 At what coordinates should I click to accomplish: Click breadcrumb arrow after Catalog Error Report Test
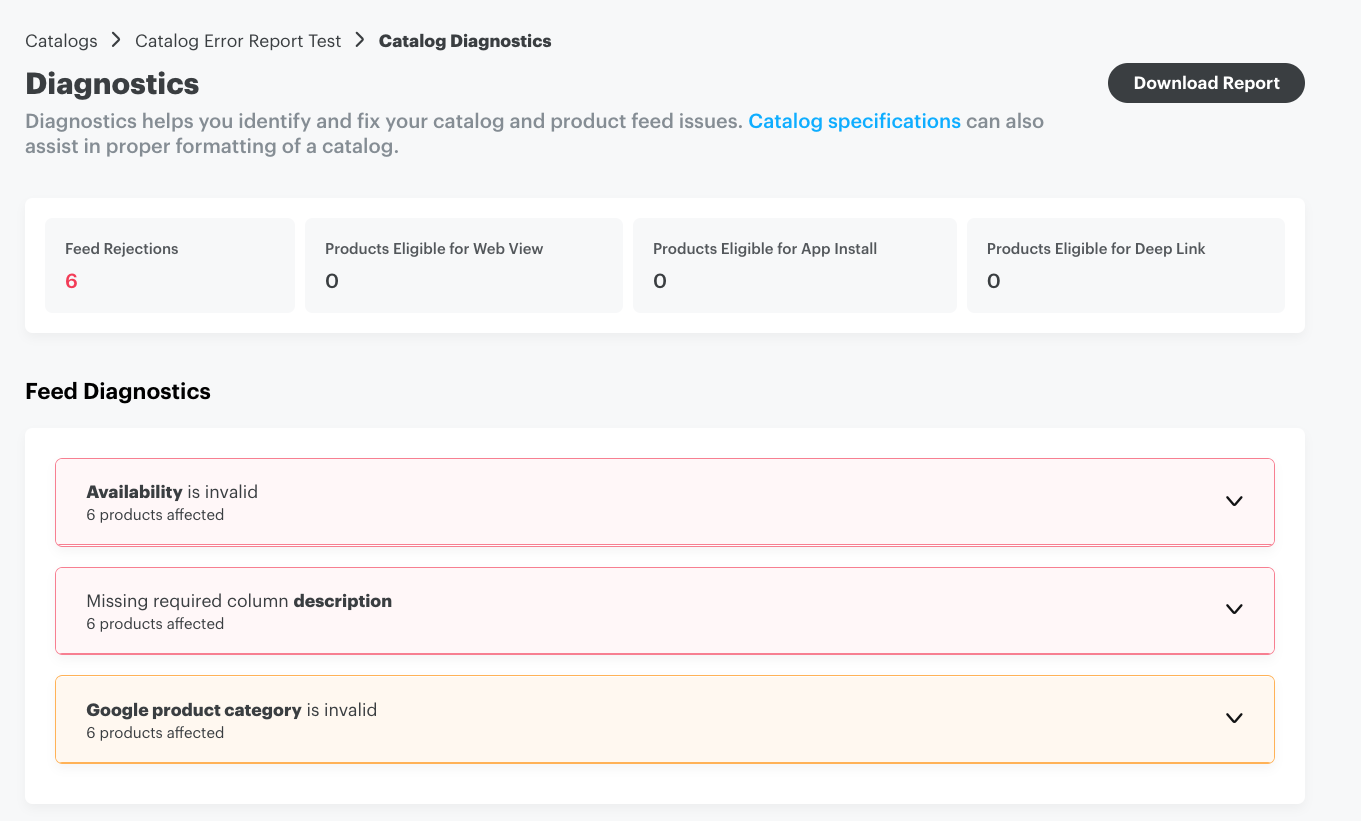(x=360, y=41)
